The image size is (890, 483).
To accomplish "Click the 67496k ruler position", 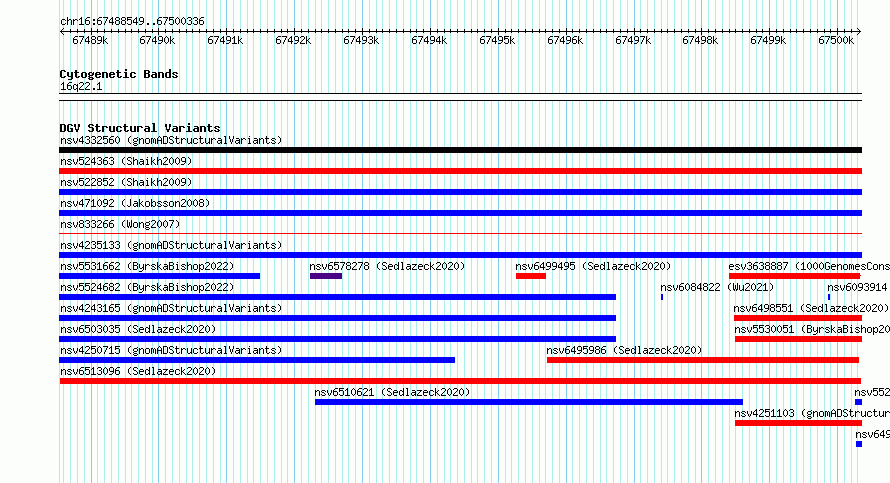I will point(565,40).
